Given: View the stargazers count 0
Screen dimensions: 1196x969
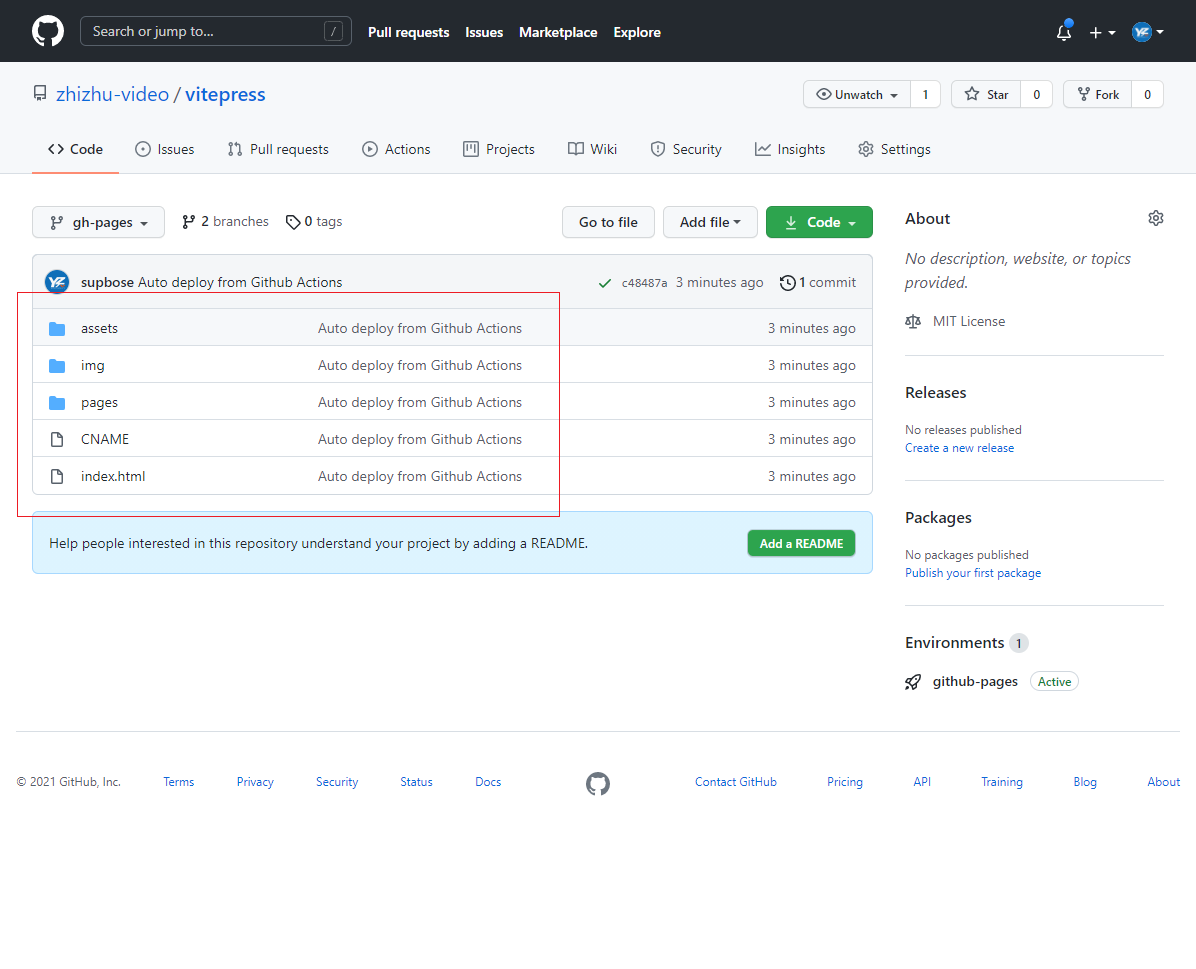Looking at the screenshot, I should pyautogui.click(x=1037, y=95).
